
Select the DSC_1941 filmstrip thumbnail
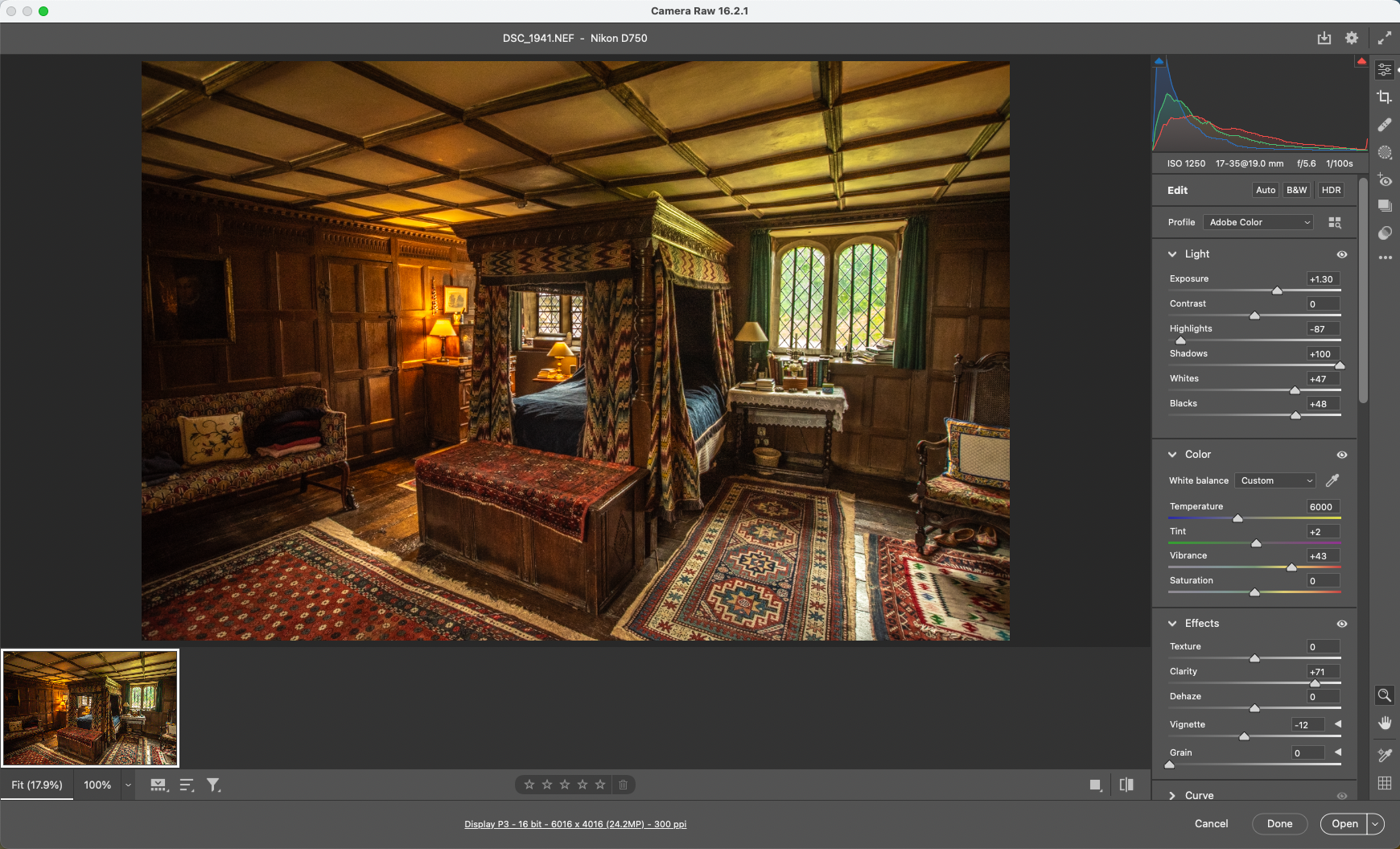click(x=90, y=708)
